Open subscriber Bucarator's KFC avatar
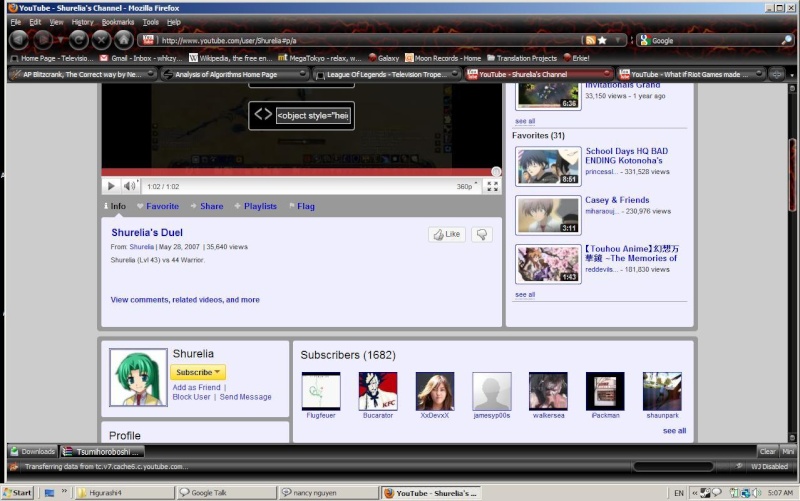Image resolution: width=800 pixels, height=501 pixels. coord(378,391)
